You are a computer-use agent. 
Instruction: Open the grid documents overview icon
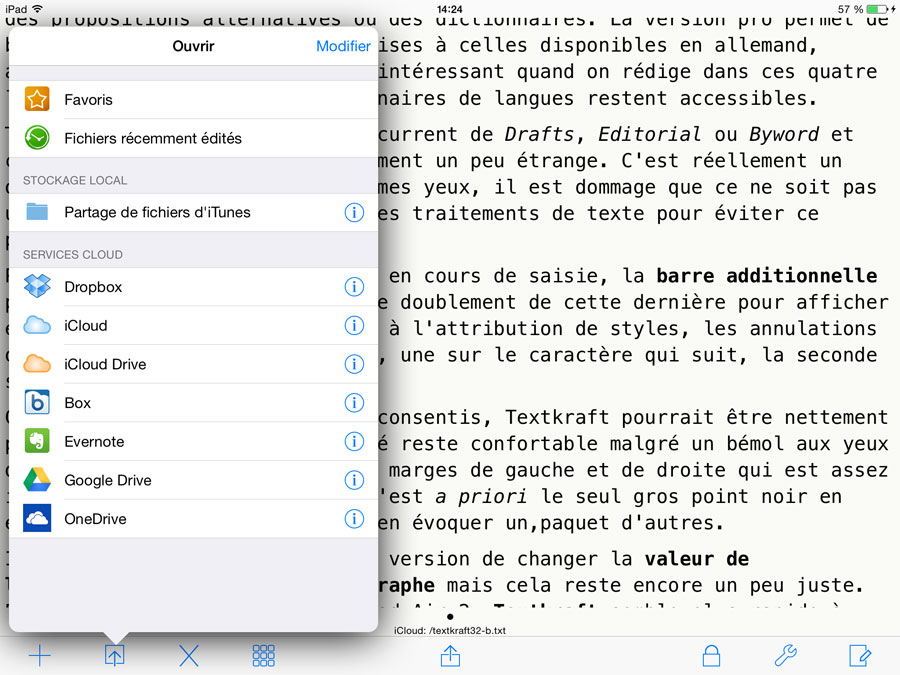tap(263, 655)
